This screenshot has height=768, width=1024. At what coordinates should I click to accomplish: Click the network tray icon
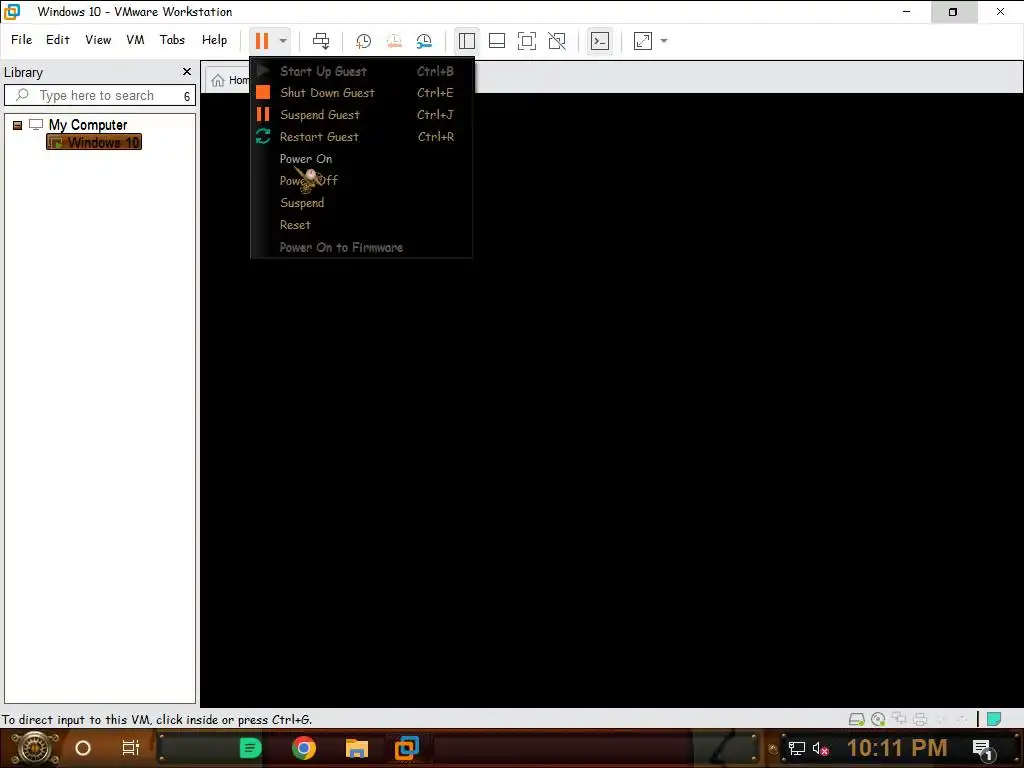(x=796, y=748)
